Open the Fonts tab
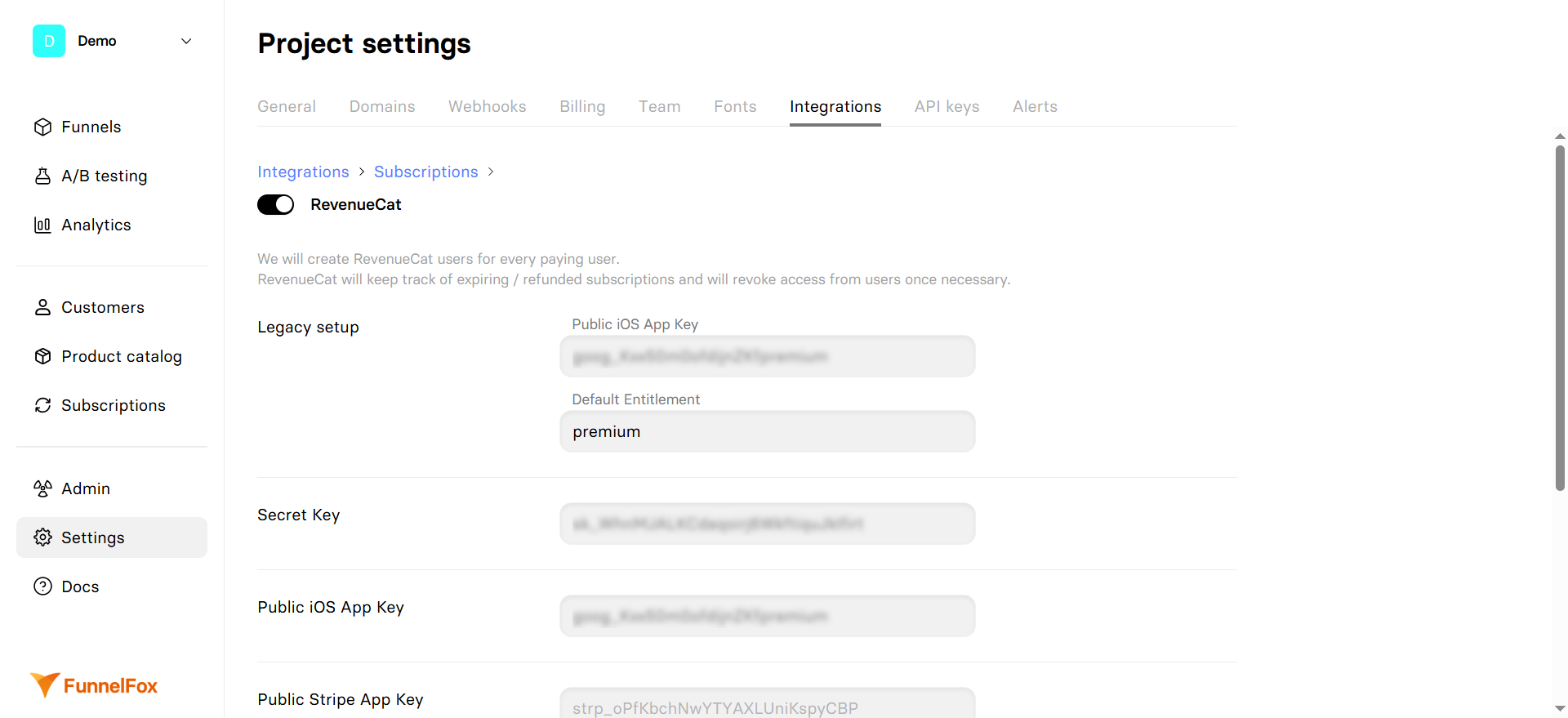The height and width of the screenshot is (718, 1568). click(735, 106)
